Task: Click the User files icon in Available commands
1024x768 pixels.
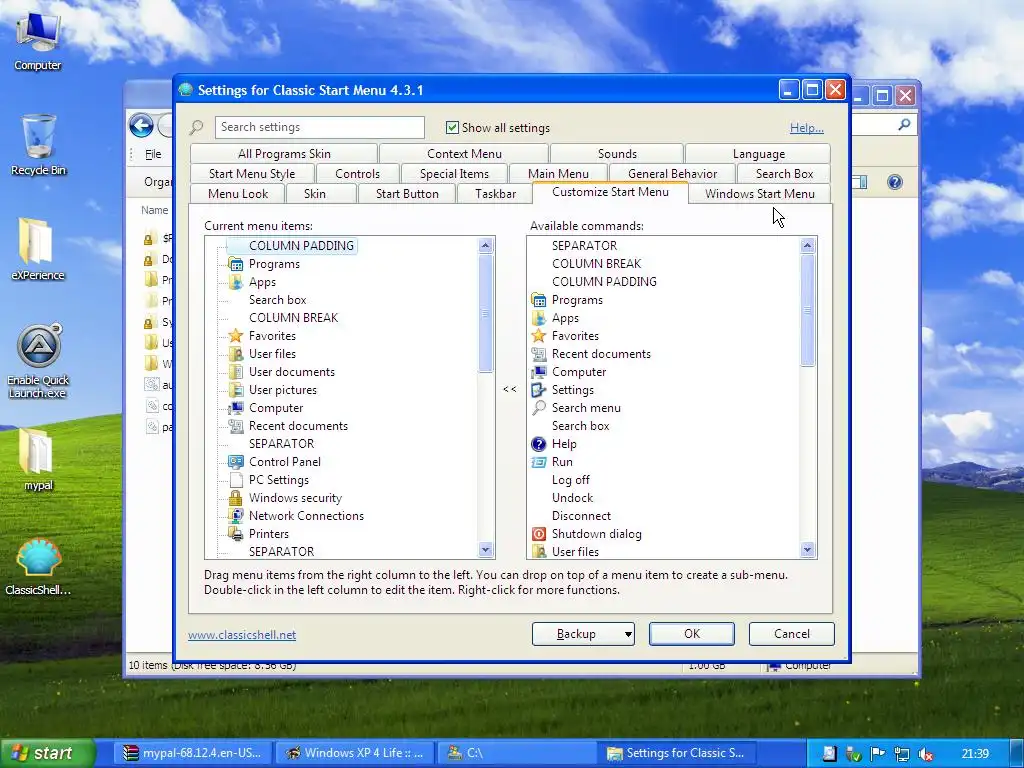Action: [x=539, y=551]
